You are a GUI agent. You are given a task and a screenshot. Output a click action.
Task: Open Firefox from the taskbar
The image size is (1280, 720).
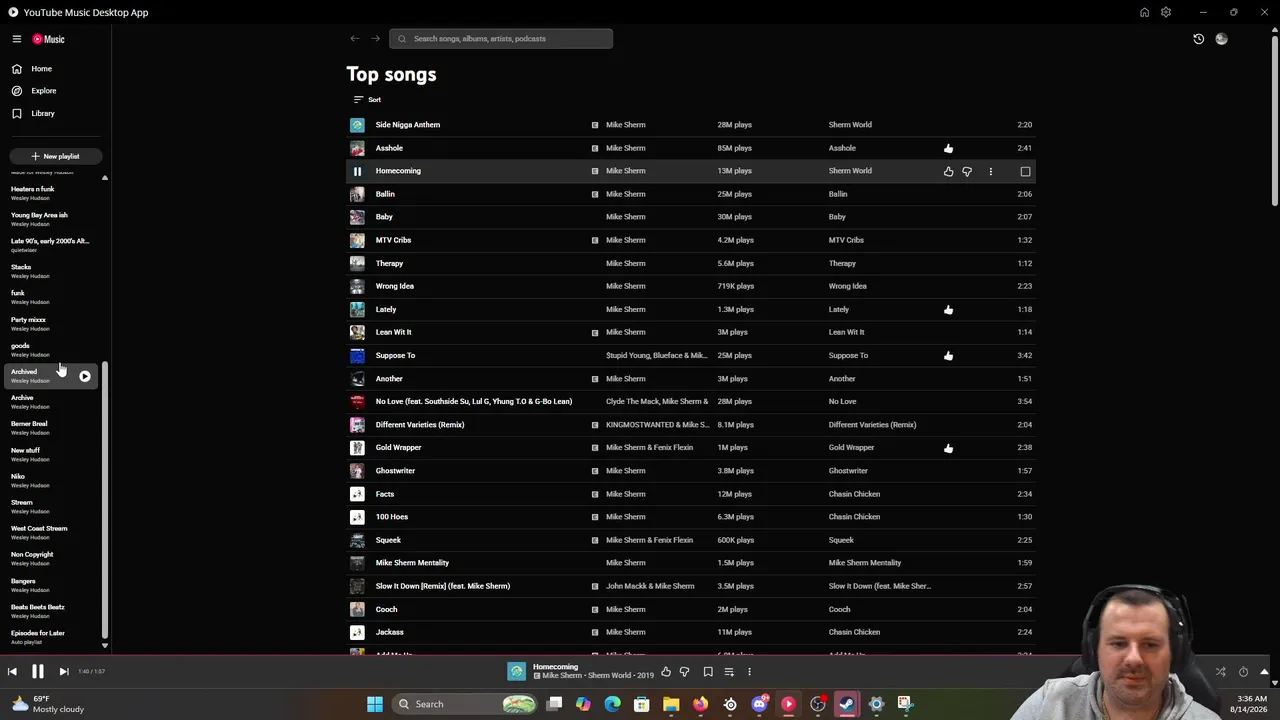pos(700,704)
